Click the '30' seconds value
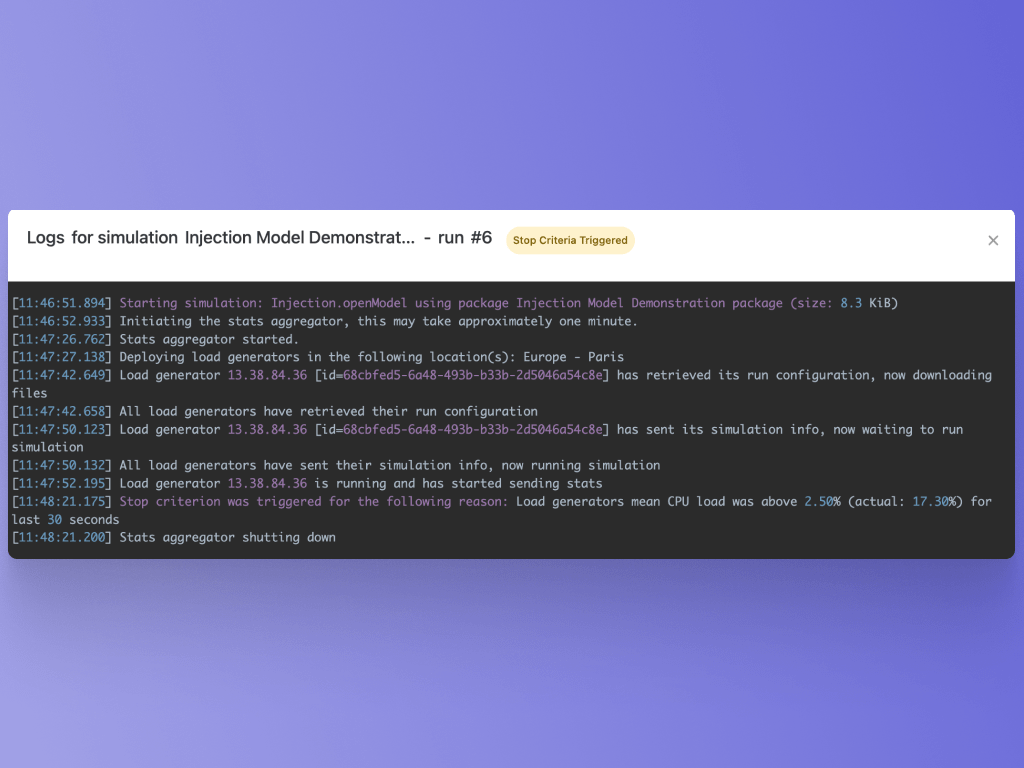 click(55, 520)
